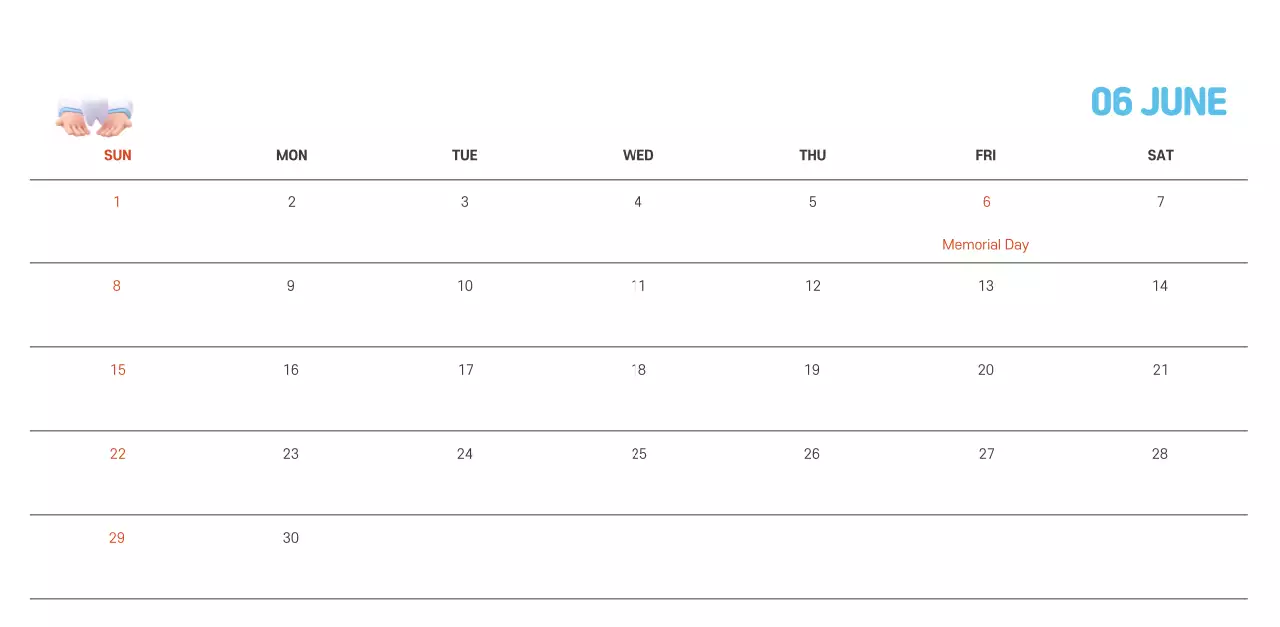The image size is (1280, 627).
Task: Select the SUN column header
Action: (x=117, y=155)
